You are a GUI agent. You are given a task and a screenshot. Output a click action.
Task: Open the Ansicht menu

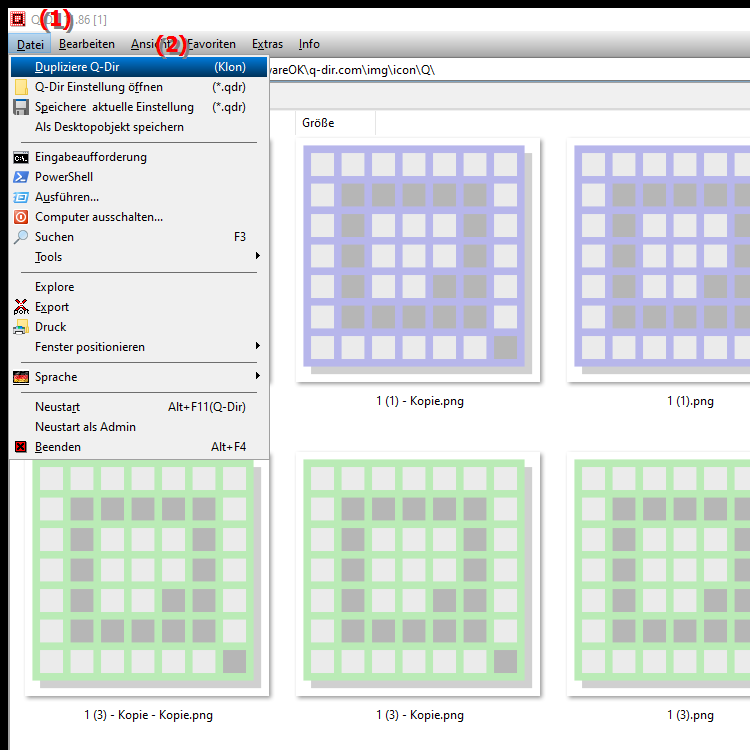click(153, 44)
